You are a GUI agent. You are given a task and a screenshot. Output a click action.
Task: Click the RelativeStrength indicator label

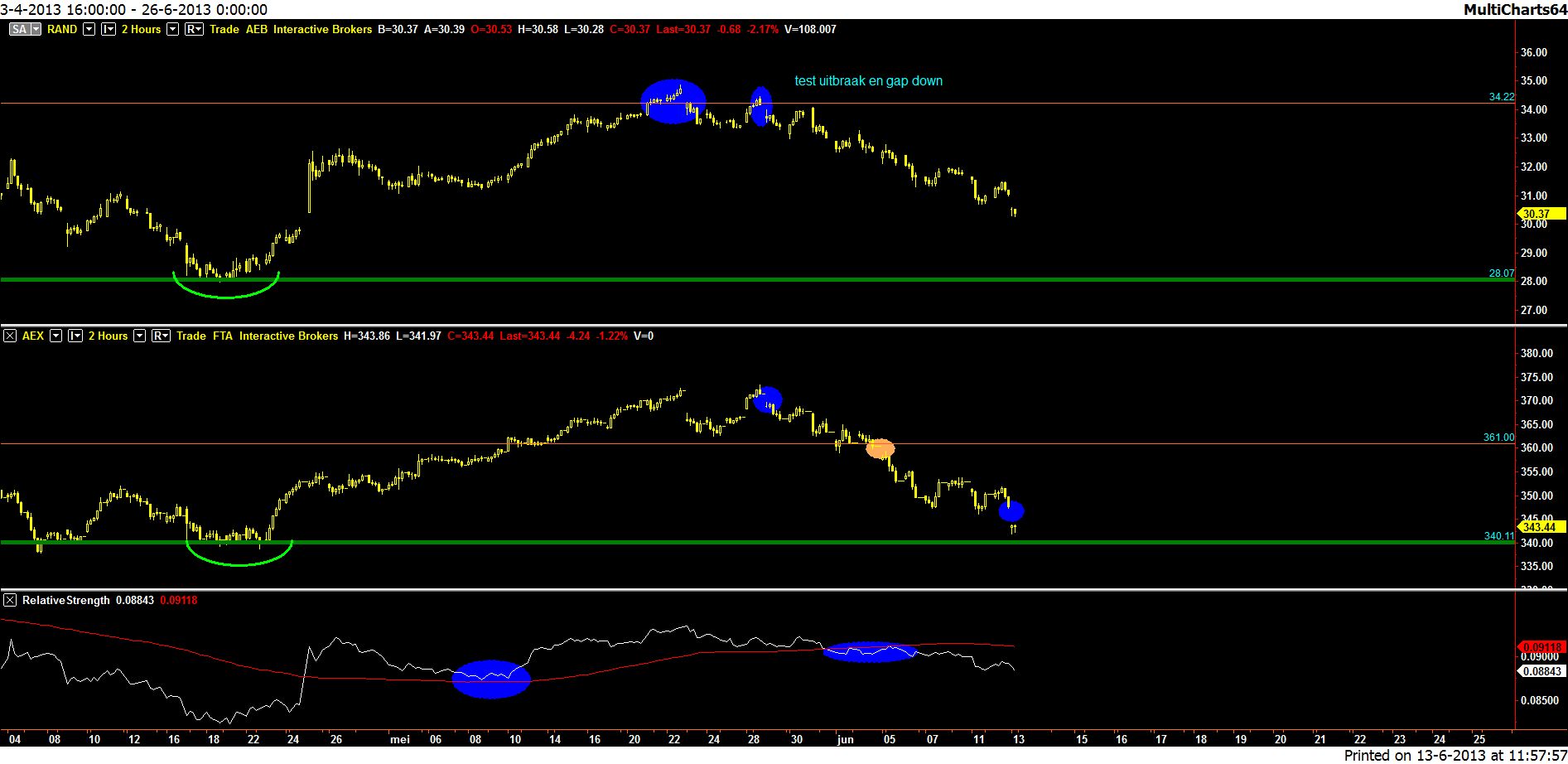click(x=65, y=600)
